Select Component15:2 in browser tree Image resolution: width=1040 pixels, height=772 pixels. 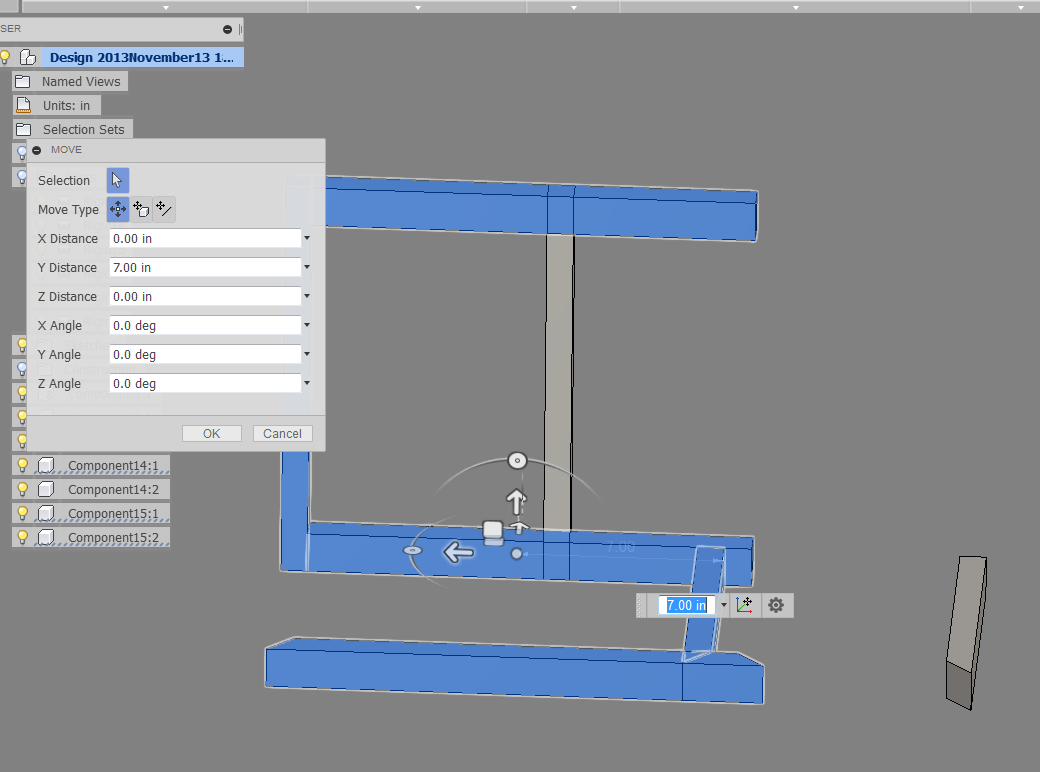point(113,537)
